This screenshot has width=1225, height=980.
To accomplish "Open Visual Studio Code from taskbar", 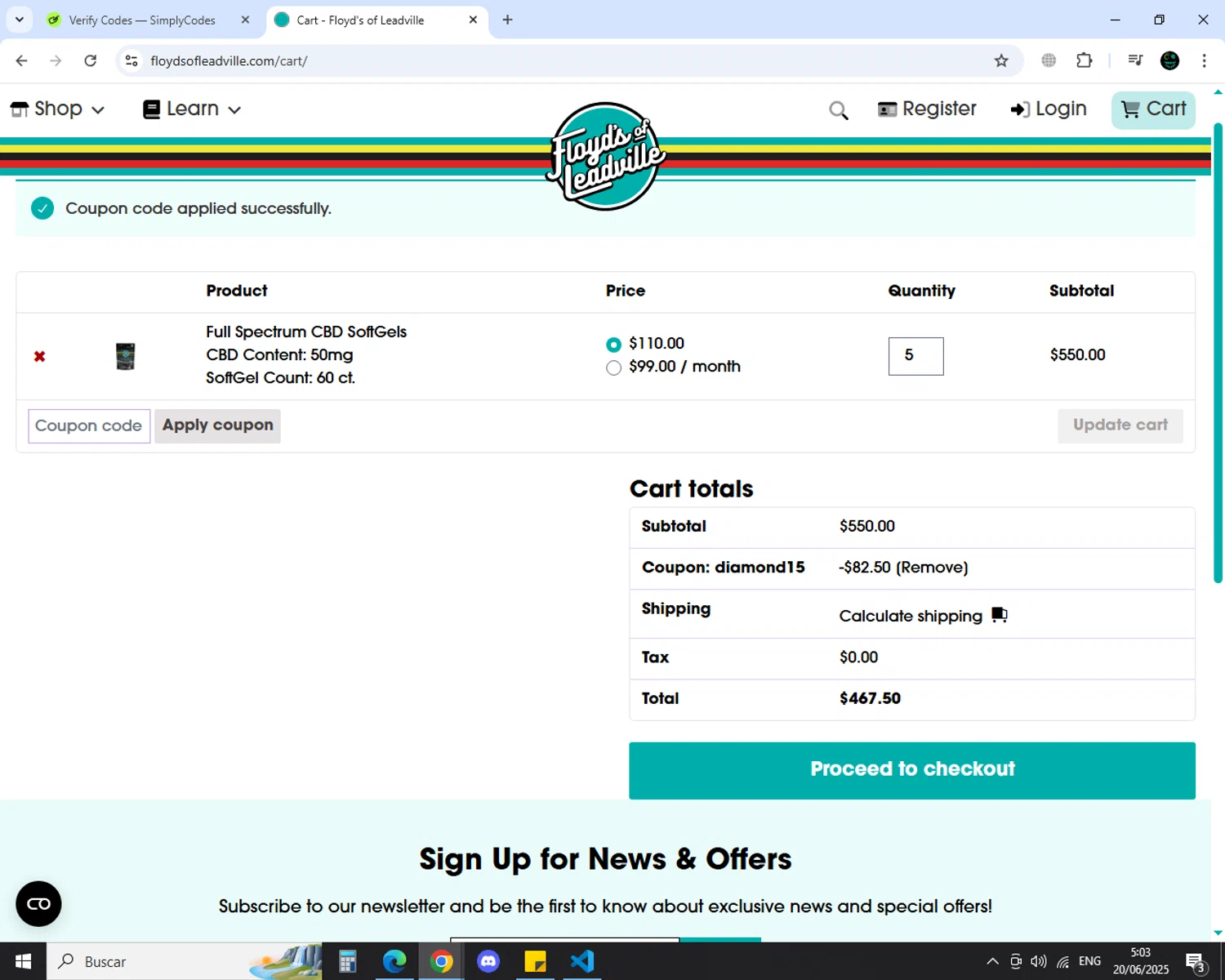I will 582,961.
